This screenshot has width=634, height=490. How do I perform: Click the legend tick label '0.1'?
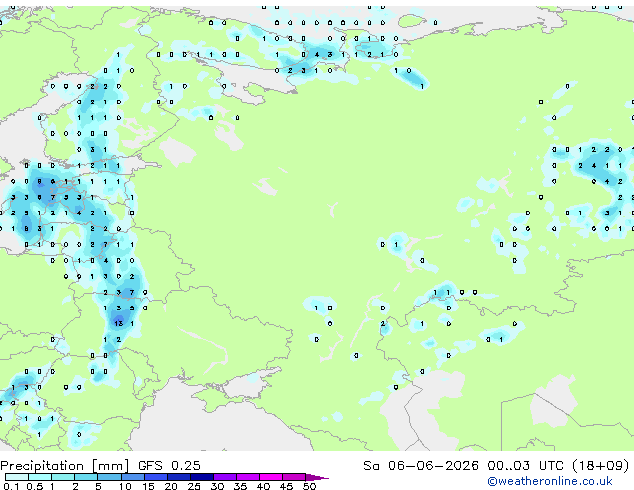[x=11, y=486]
